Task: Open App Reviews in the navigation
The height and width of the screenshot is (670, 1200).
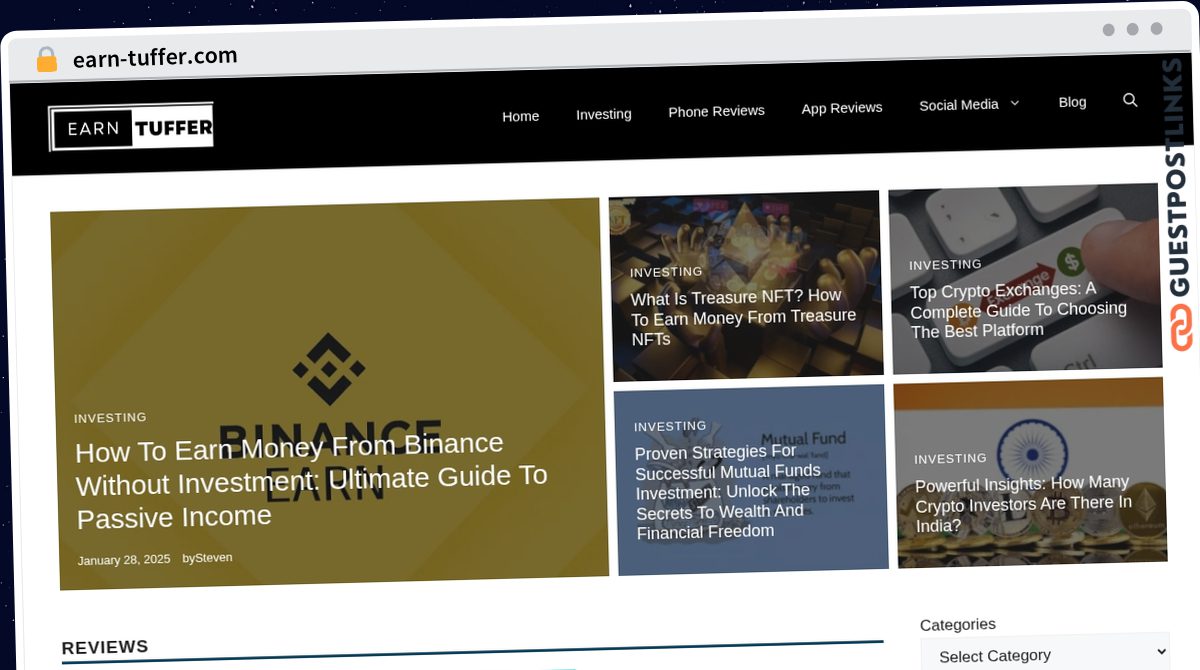Action: [x=842, y=108]
